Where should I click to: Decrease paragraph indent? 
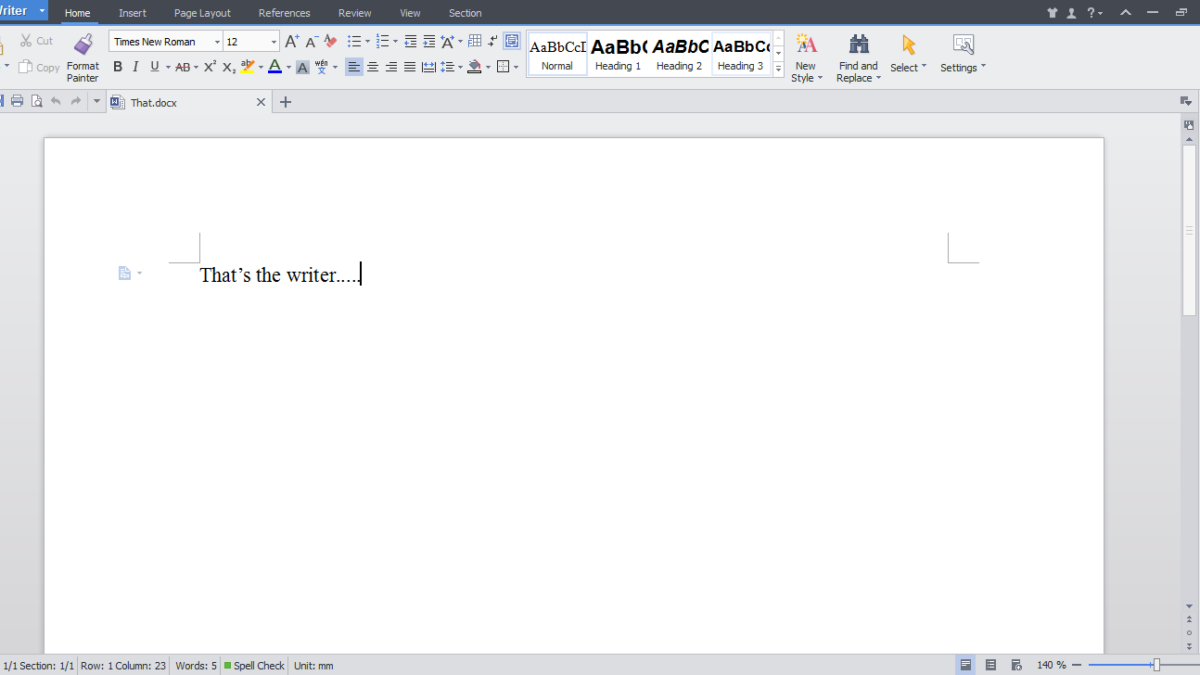pyautogui.click(x=410, y=41)
